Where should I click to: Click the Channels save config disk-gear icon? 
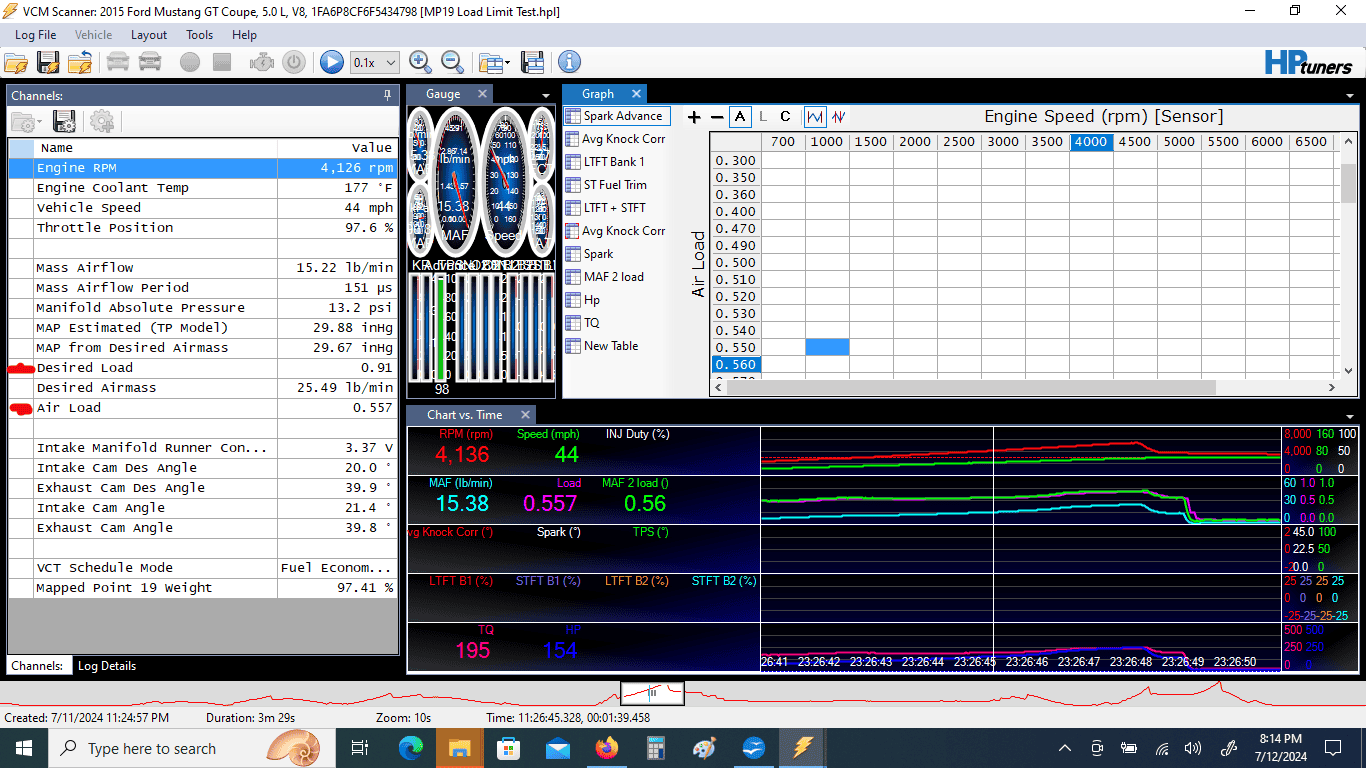65,122
